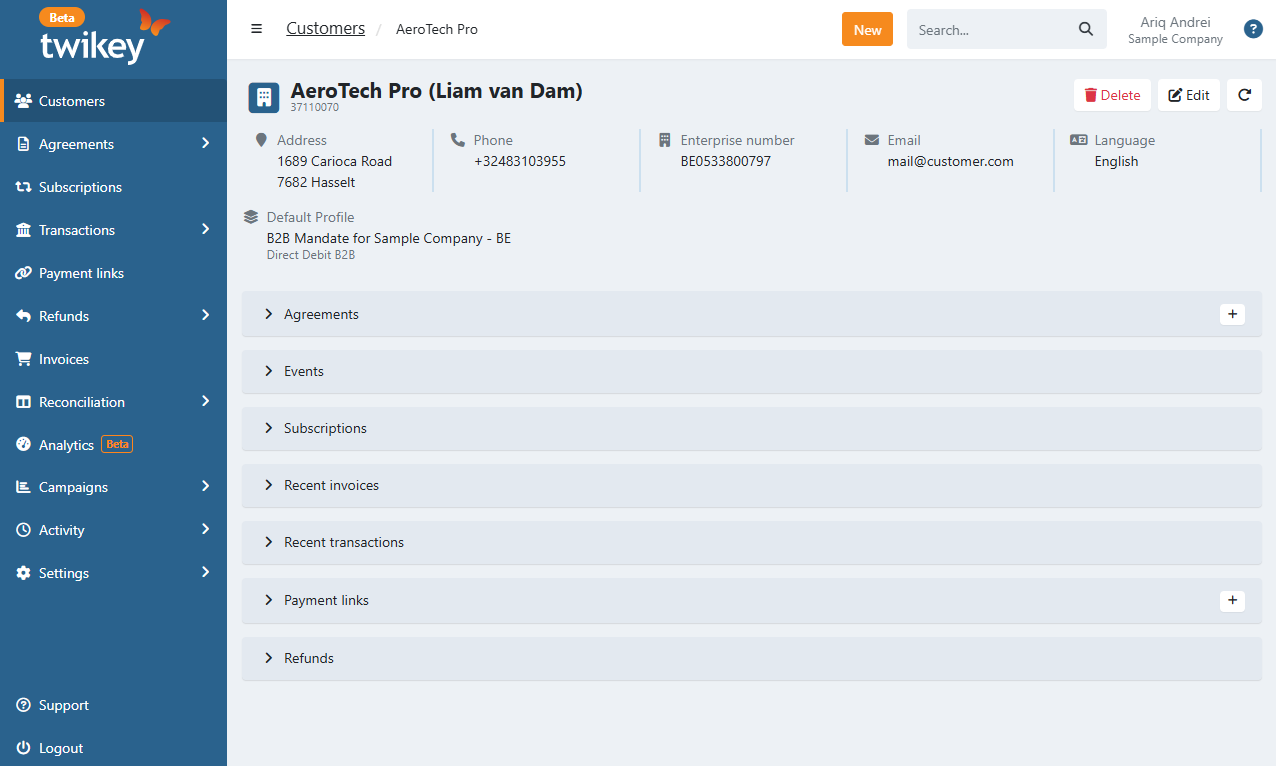Image resolution: width=1276 pixels, height=766 pixels.
Task: Add a payment link with plus icon
Action: [x=1232, y=600]
